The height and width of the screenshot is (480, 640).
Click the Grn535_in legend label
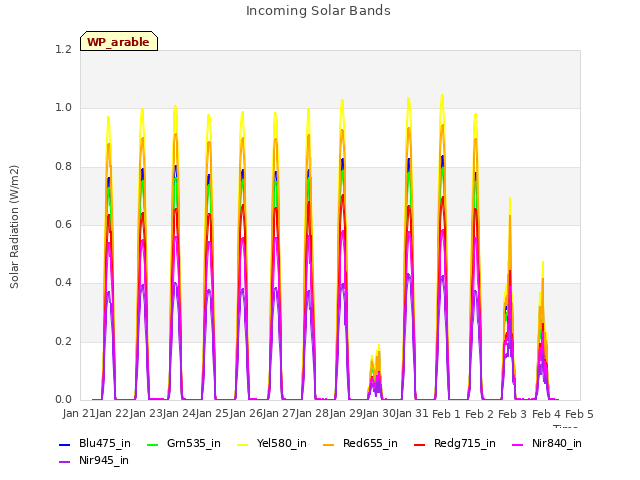[194, 443]
